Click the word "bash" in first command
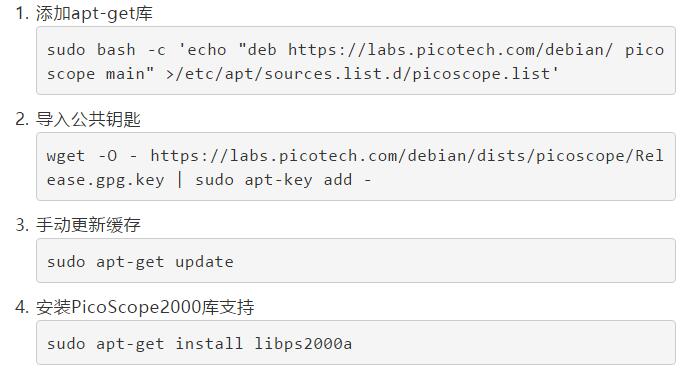 [x=116, y=50]
